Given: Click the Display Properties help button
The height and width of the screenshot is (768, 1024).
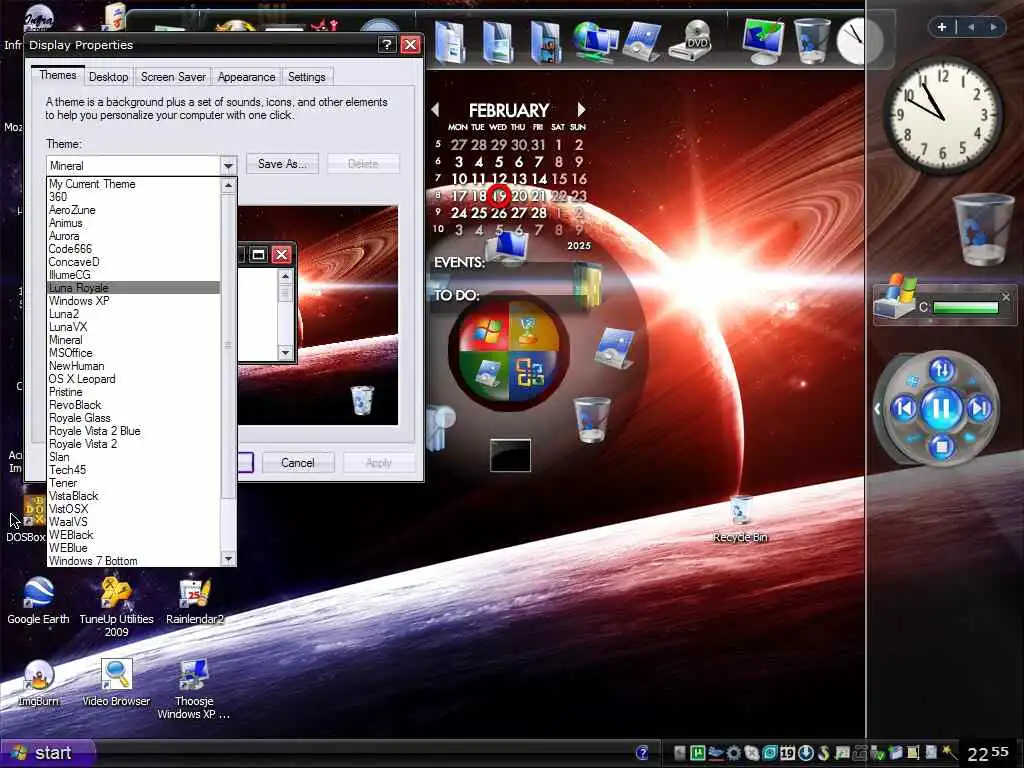Looking at the screenshot, I should coord(387,44).
